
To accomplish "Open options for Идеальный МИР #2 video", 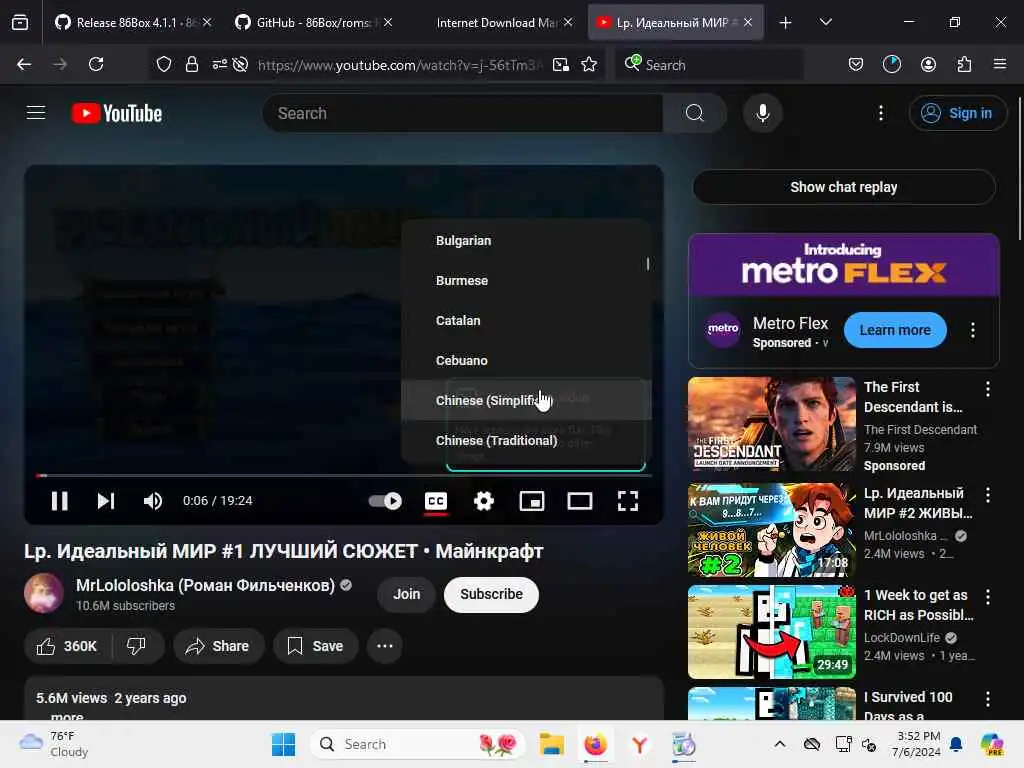I will click(x=987, y=495).
